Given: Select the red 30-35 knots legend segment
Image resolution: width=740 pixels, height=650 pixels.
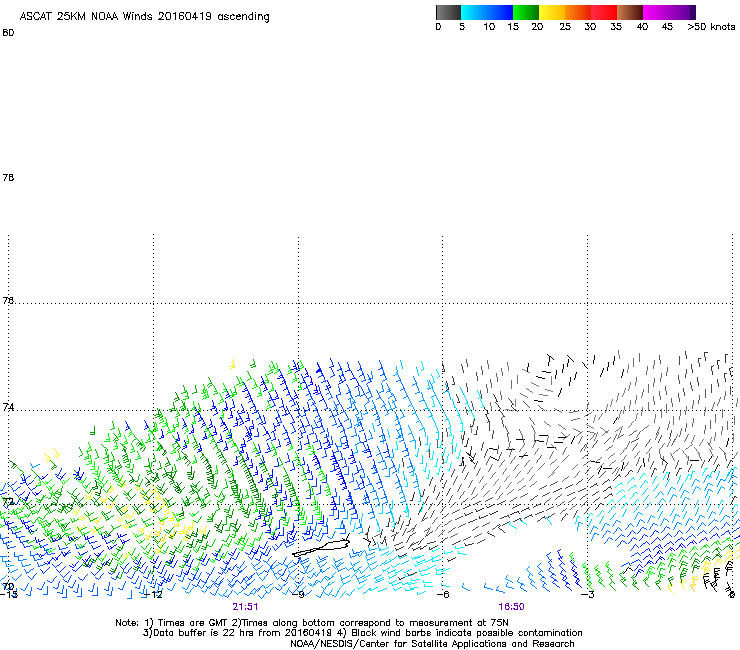Looking at the screenshot, I should (604, 12).
